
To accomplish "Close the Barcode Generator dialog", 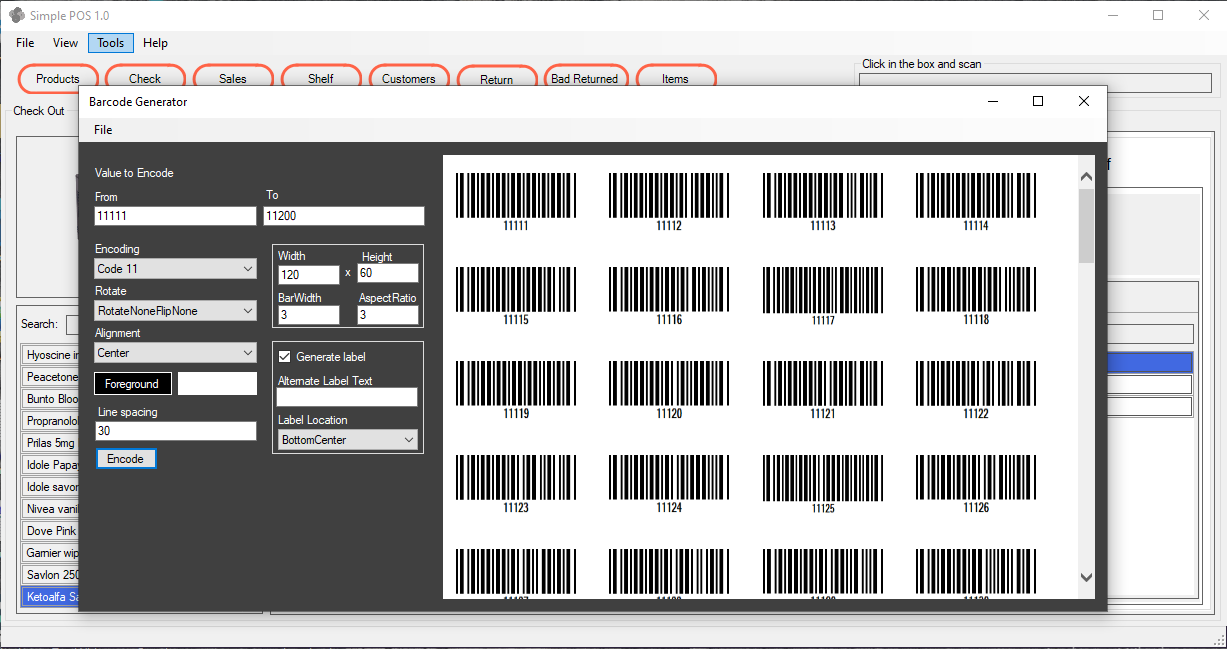I will pos(1083,101).
